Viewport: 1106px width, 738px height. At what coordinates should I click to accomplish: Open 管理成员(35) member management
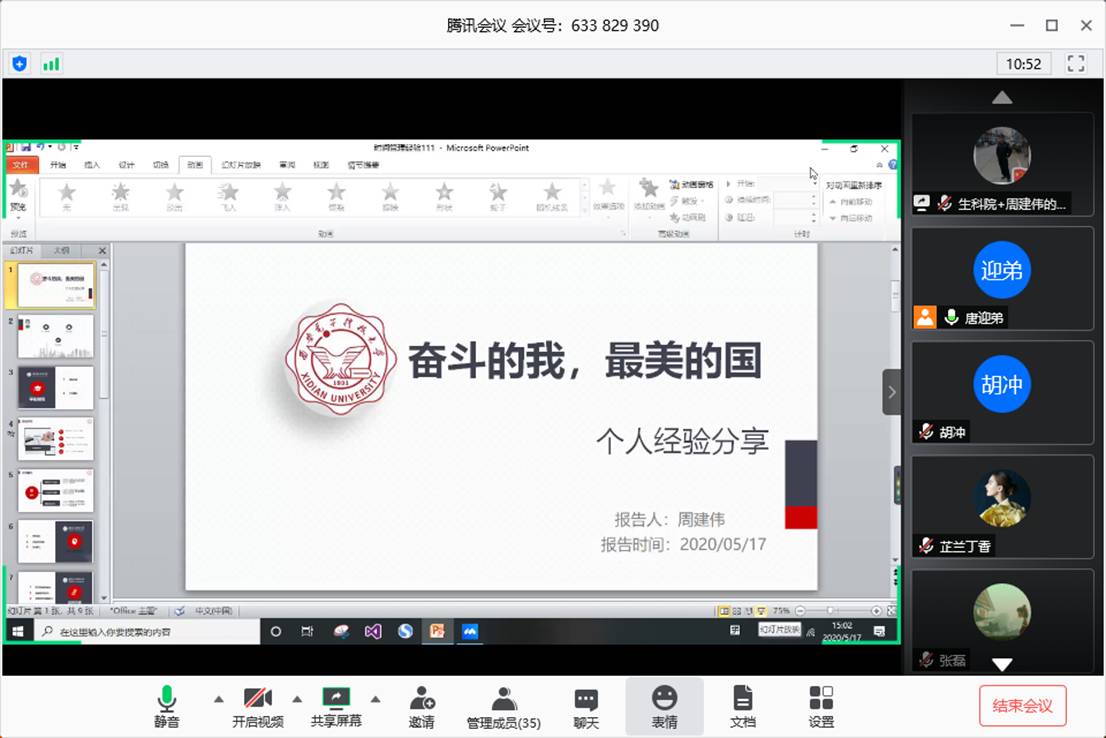[504, 706]
